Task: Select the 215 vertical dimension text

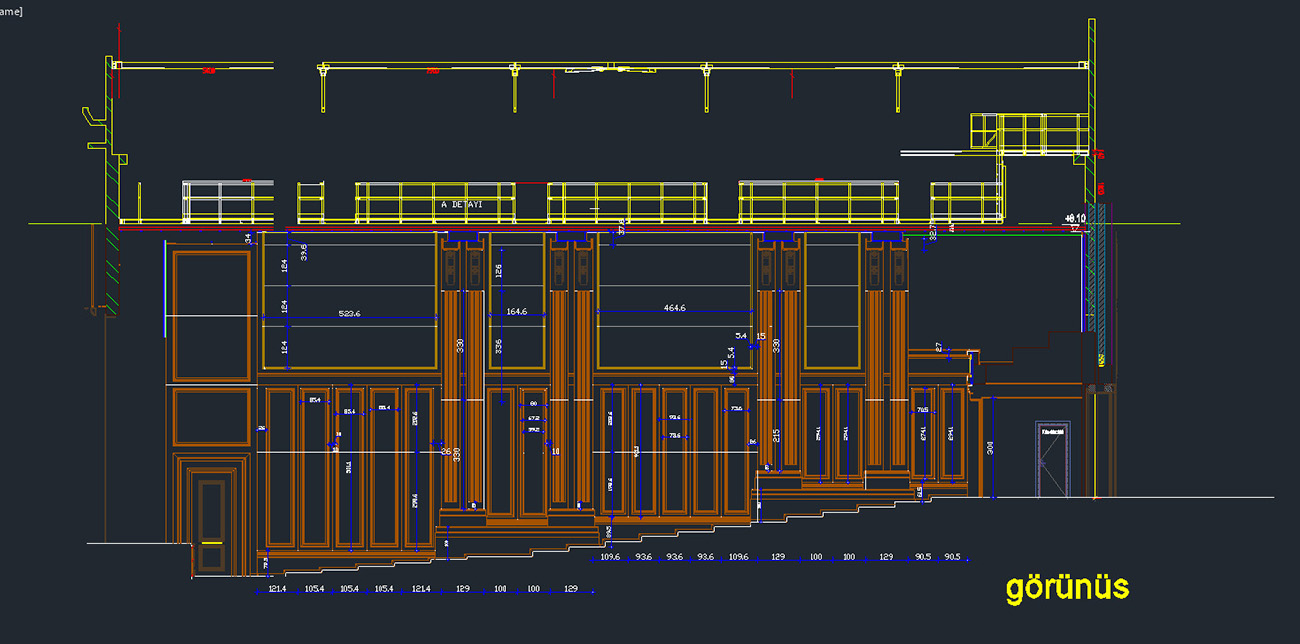Action: 776,436
